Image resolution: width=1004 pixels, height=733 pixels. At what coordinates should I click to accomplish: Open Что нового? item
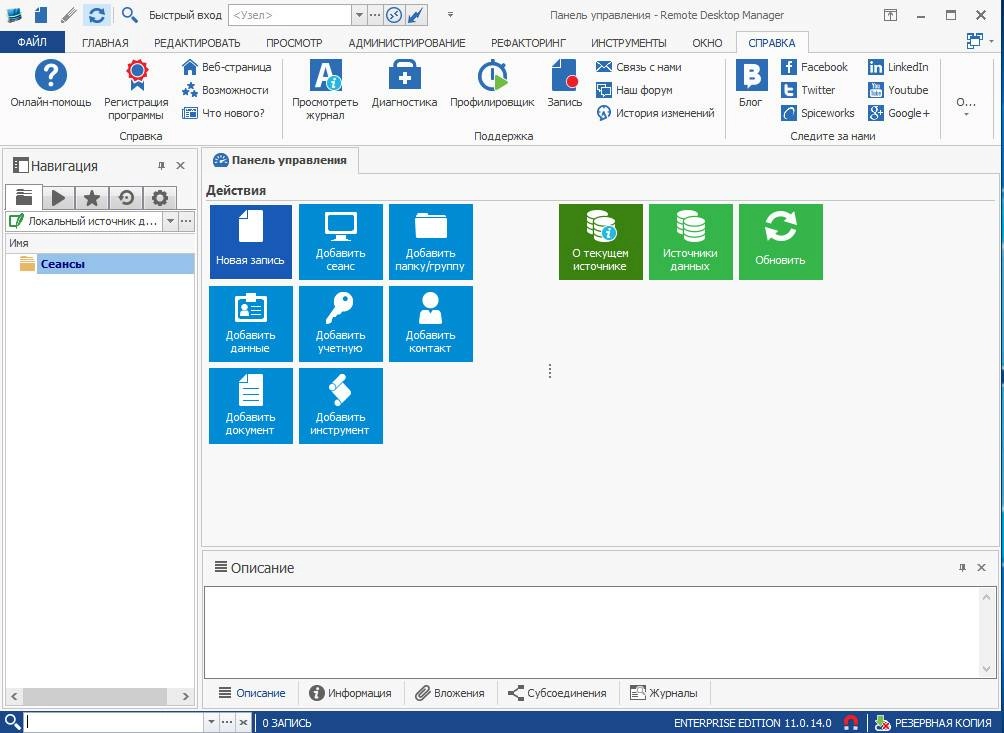click(x=223, y=113)
